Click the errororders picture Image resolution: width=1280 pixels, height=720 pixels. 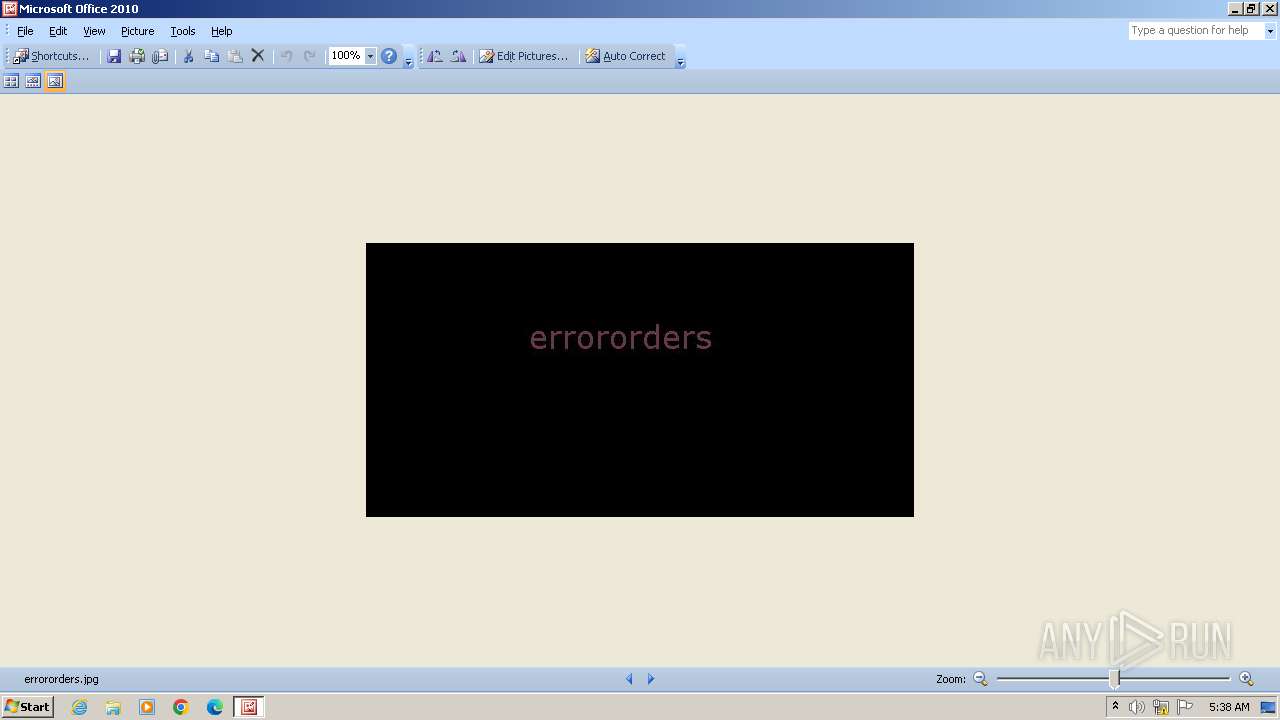pyautogui.click(x=640, y=380)
